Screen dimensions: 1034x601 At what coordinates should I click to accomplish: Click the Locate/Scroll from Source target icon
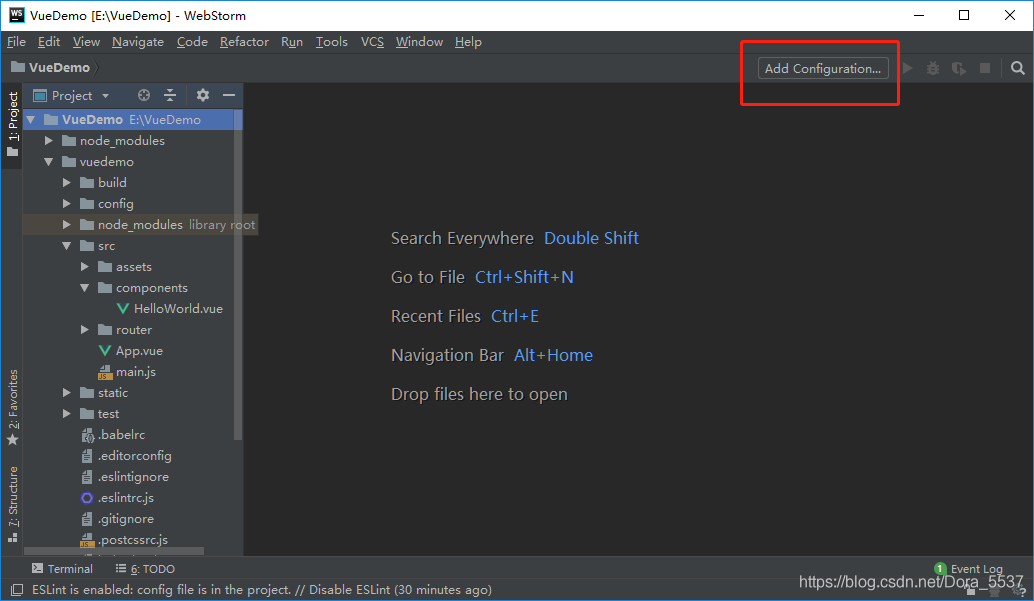tap(143, 96)
